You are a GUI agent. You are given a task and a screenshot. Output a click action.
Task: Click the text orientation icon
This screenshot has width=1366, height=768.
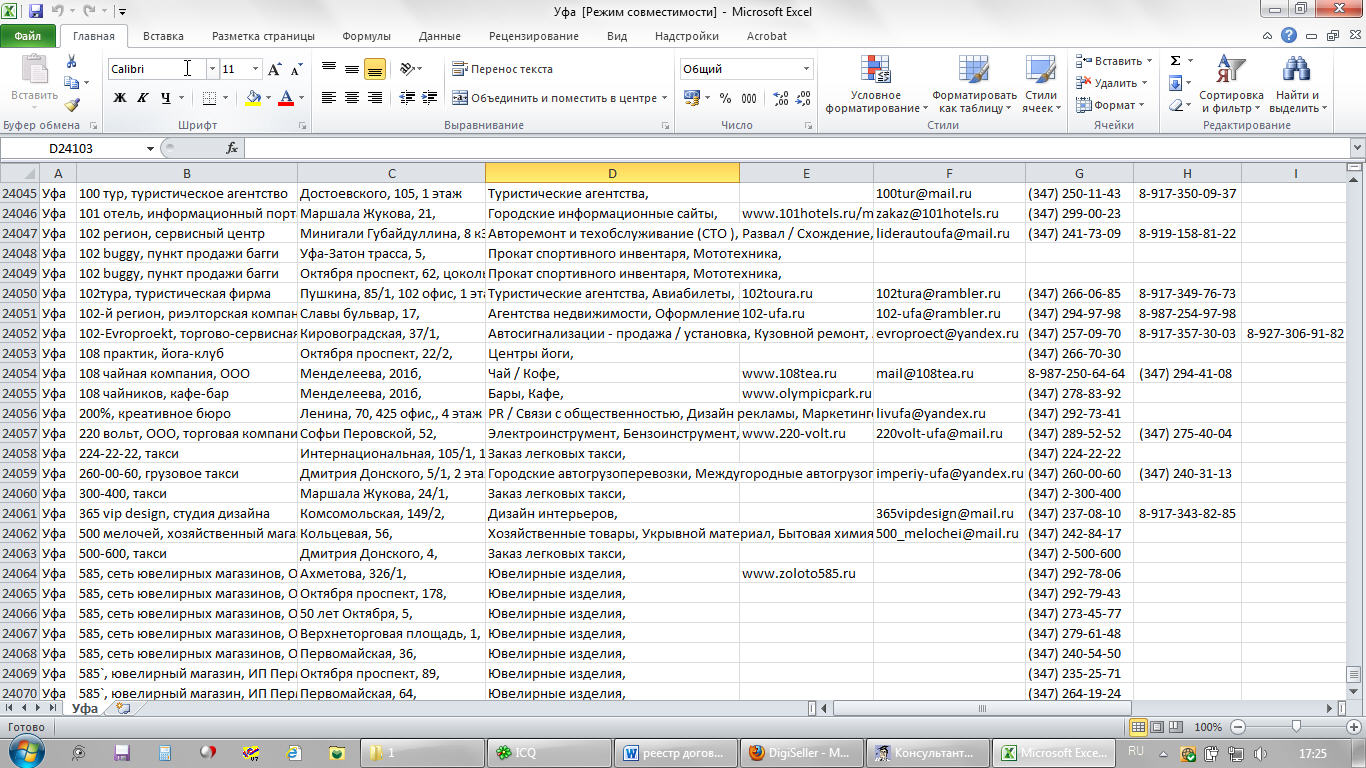[x=408, y=69]
